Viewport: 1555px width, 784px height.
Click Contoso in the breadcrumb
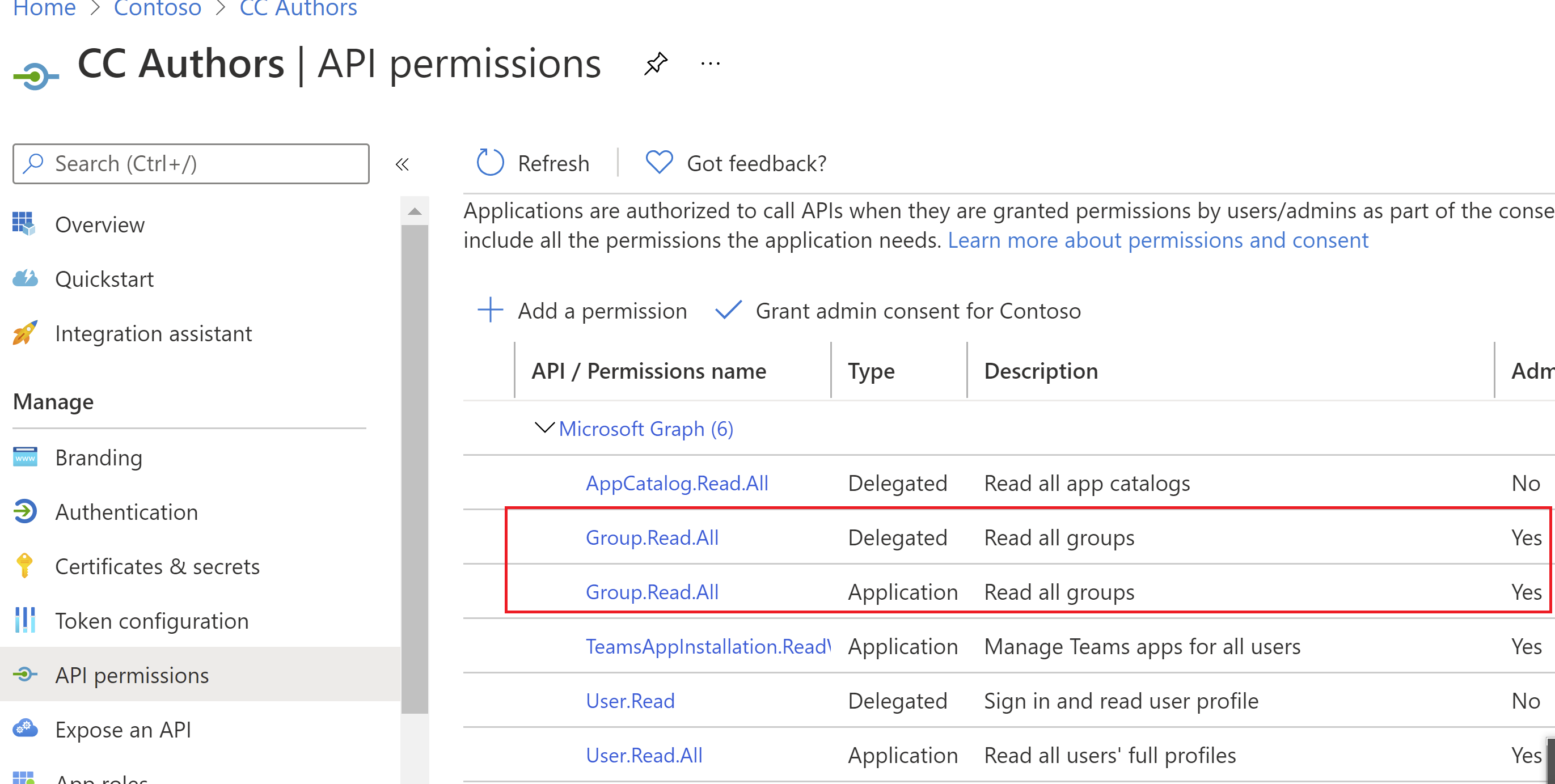(x=157, y=9)
